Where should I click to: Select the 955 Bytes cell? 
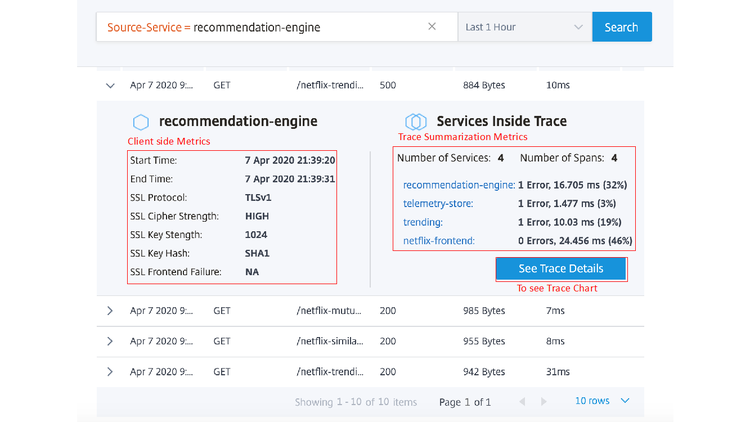[x=484, y=341]
